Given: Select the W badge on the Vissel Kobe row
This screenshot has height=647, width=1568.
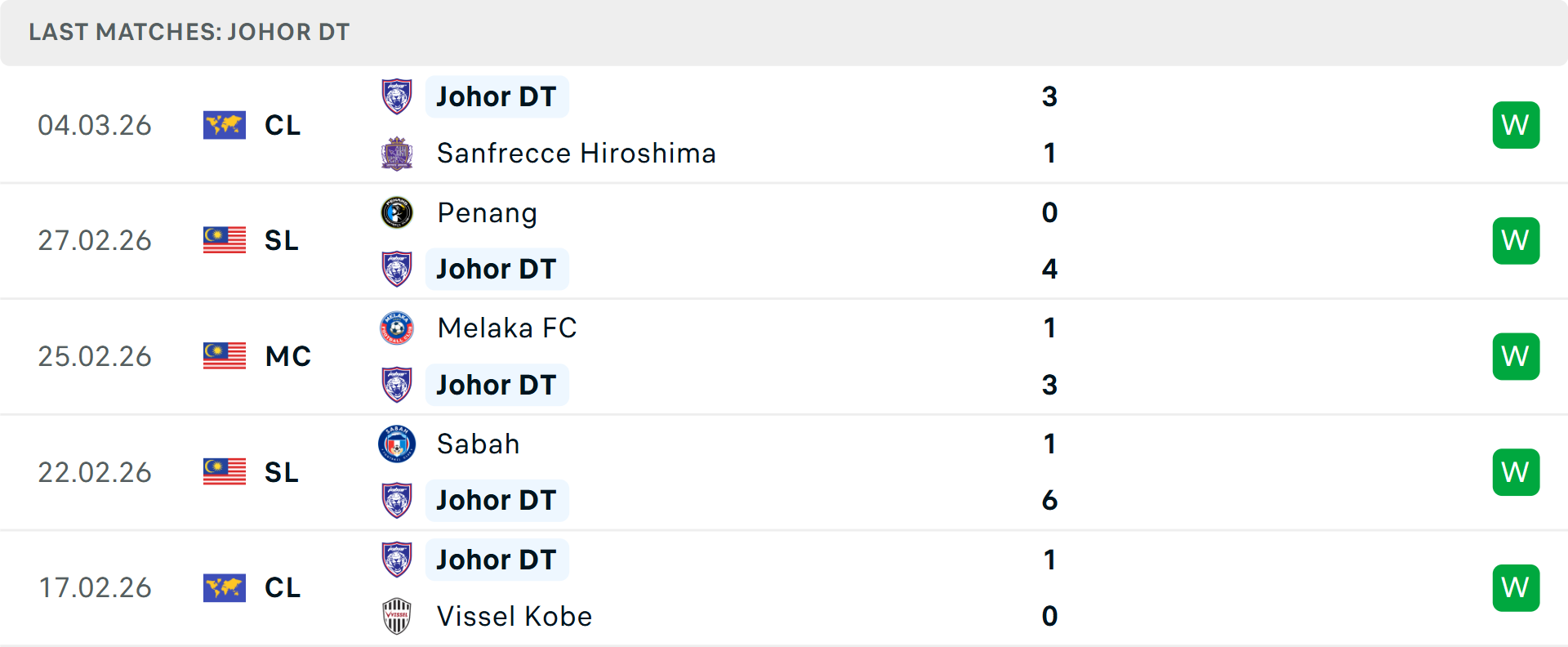Looking at the screenshot, I should click(x=1516, y=587).
